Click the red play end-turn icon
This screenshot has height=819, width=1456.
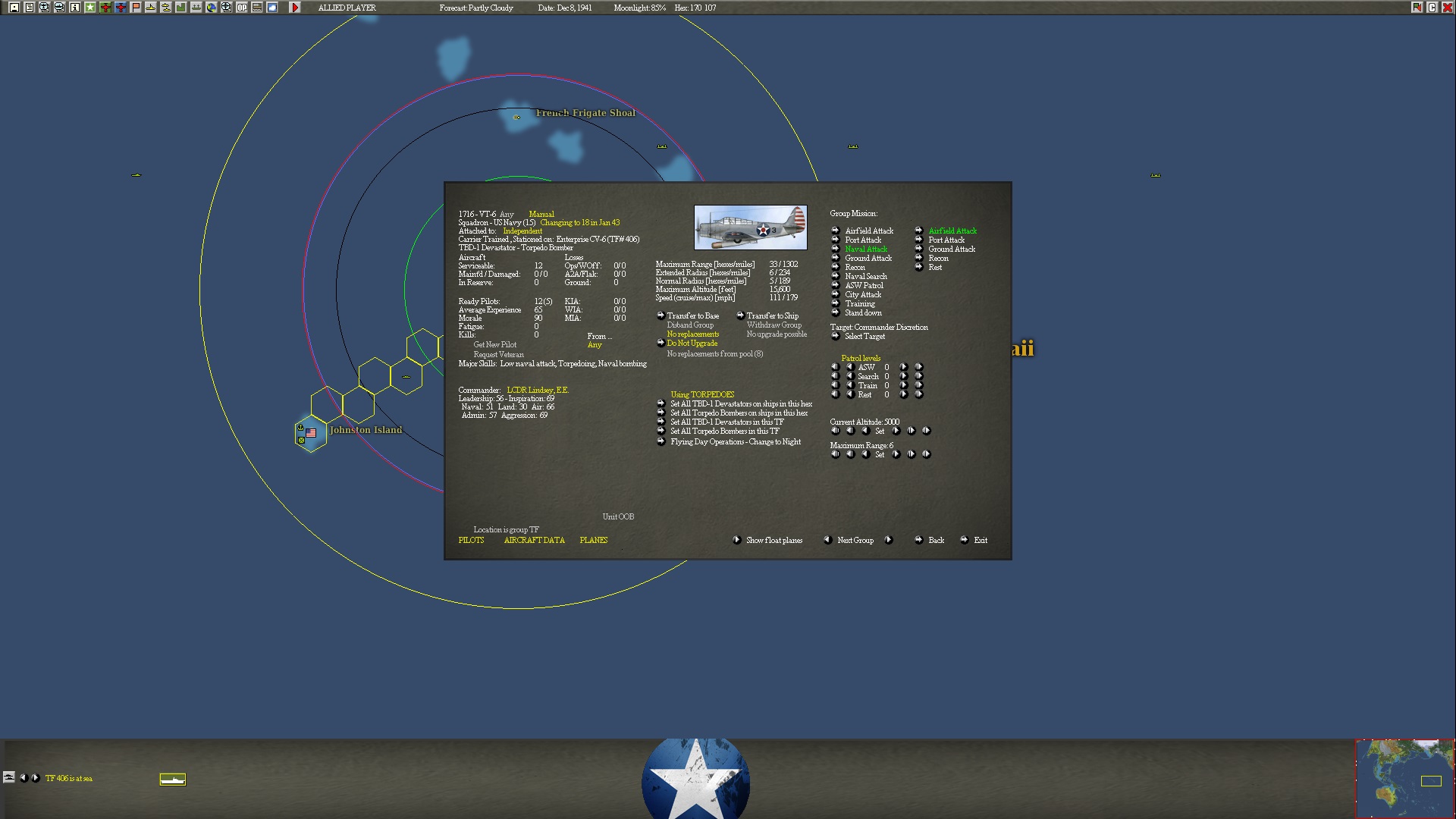pyautogui.click(x=295, y=8)
